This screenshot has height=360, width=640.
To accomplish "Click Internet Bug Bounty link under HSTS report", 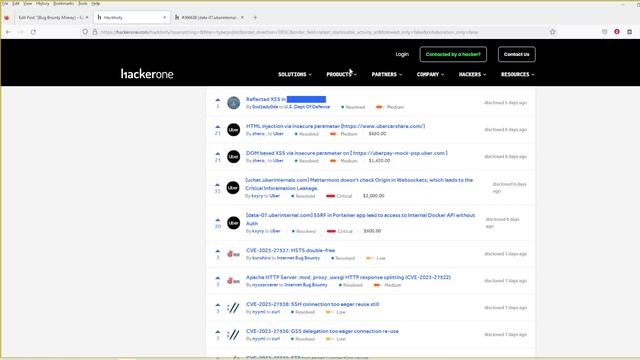I will coord(298,258).
